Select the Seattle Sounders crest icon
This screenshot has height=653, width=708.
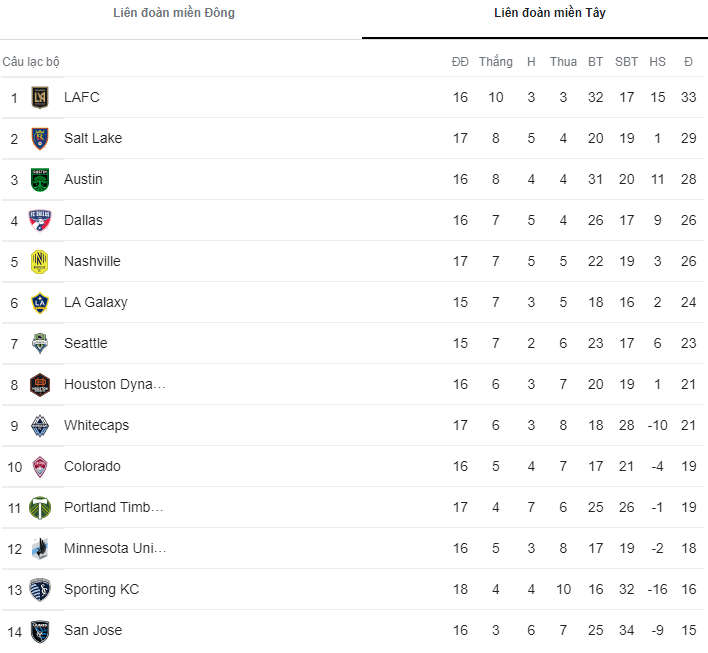(40, 344)
